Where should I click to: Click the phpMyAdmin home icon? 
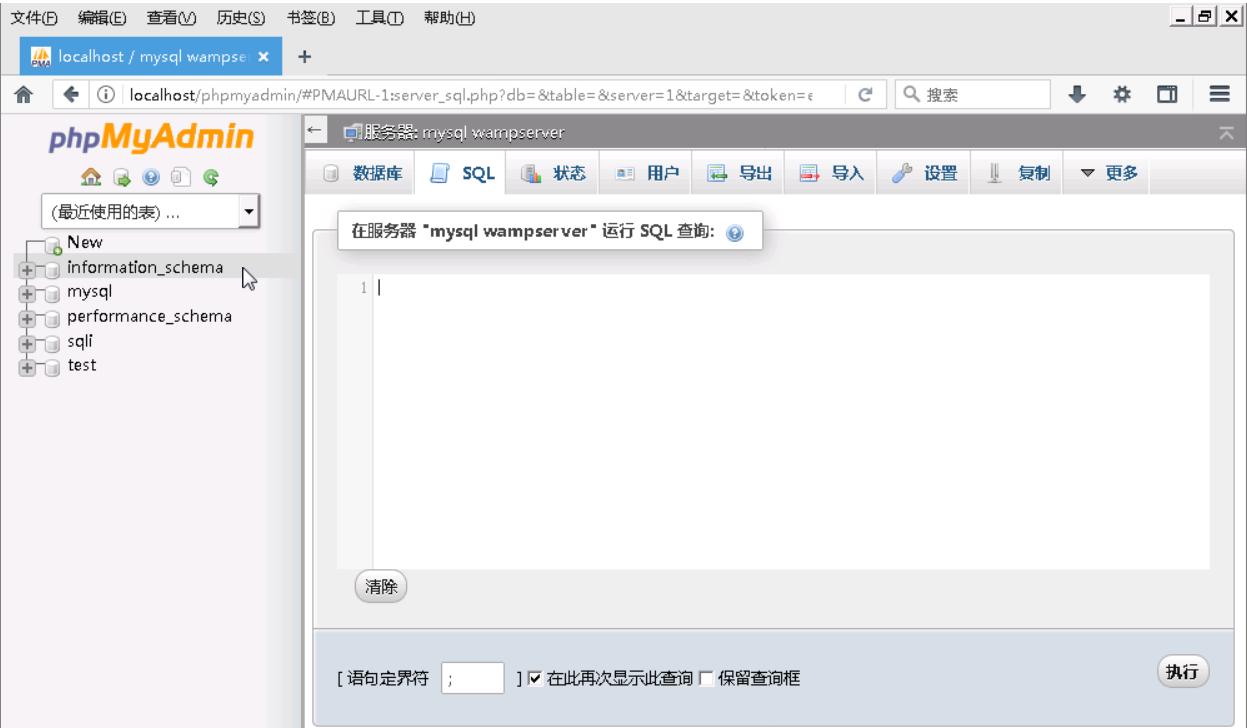[91, 177]
